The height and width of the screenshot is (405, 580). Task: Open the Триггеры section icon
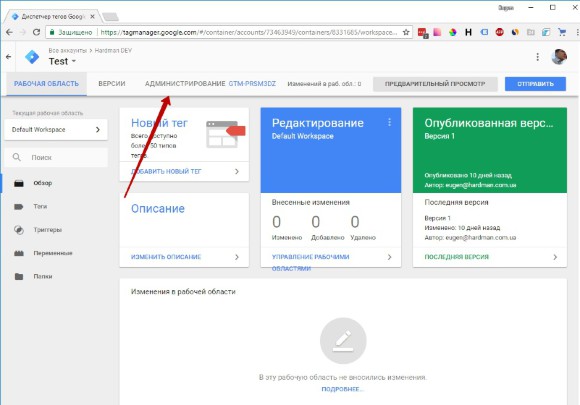click(18, 230)
